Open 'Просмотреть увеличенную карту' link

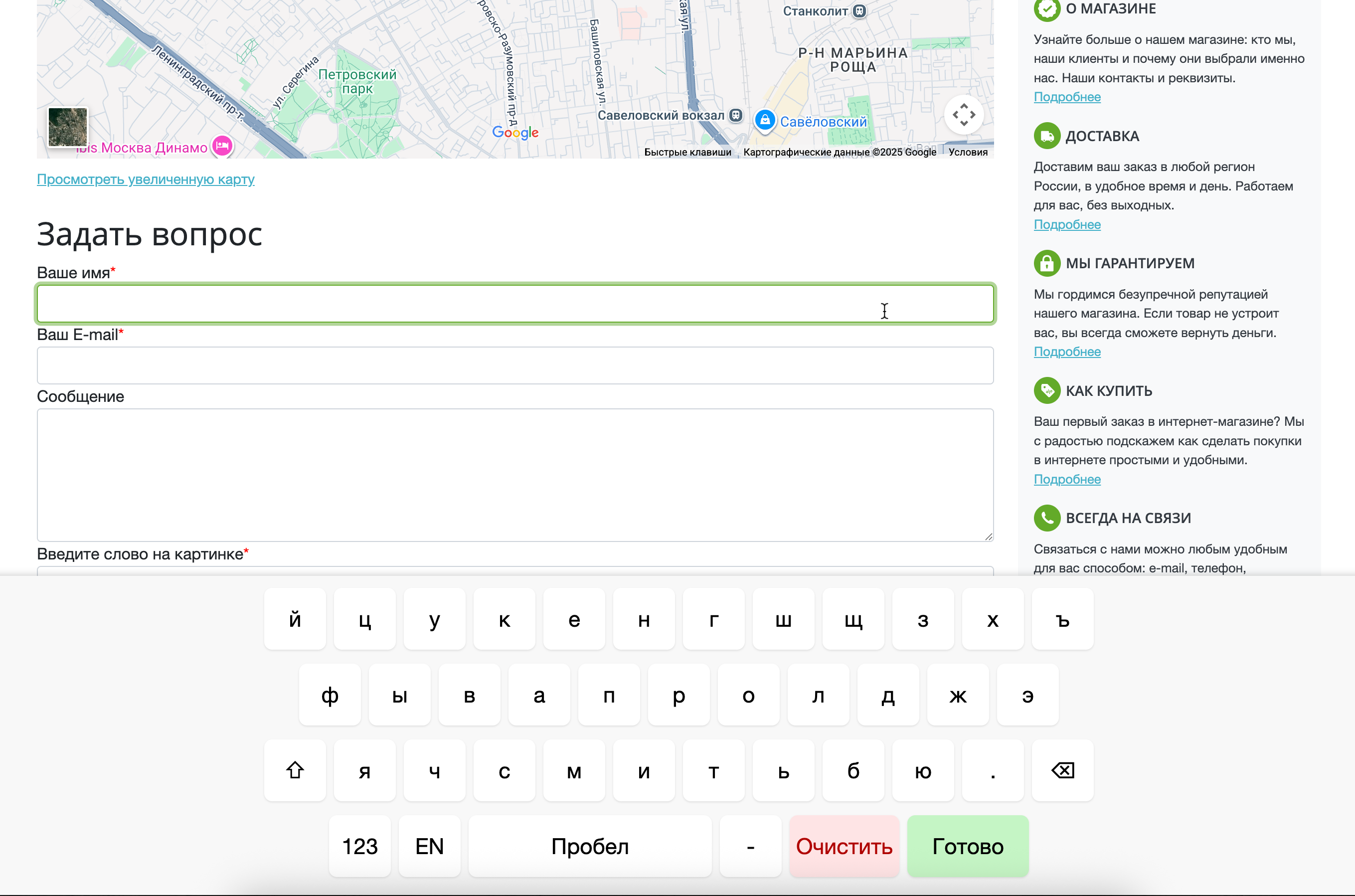146,179
